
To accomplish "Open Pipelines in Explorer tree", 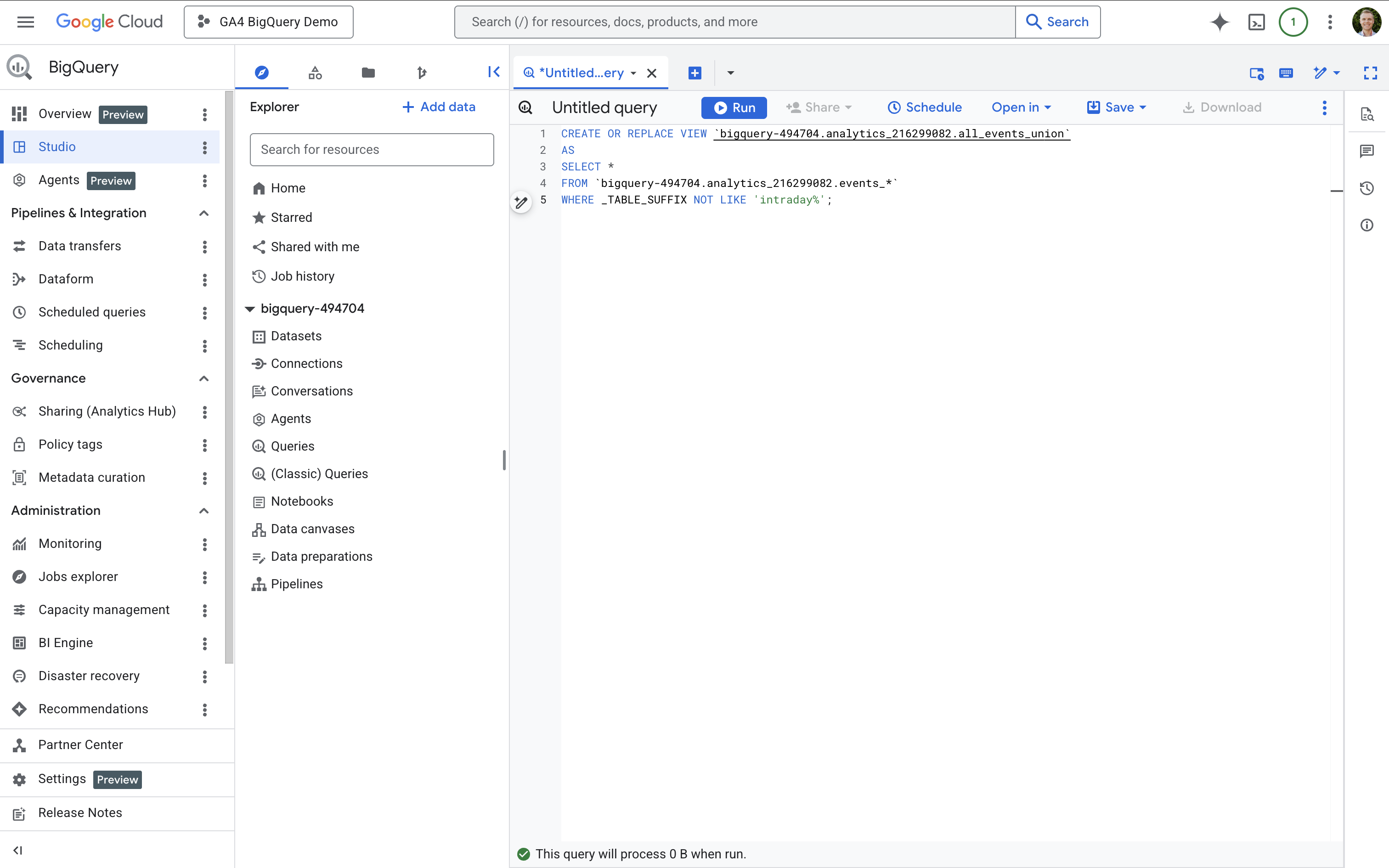I will 297,584.
